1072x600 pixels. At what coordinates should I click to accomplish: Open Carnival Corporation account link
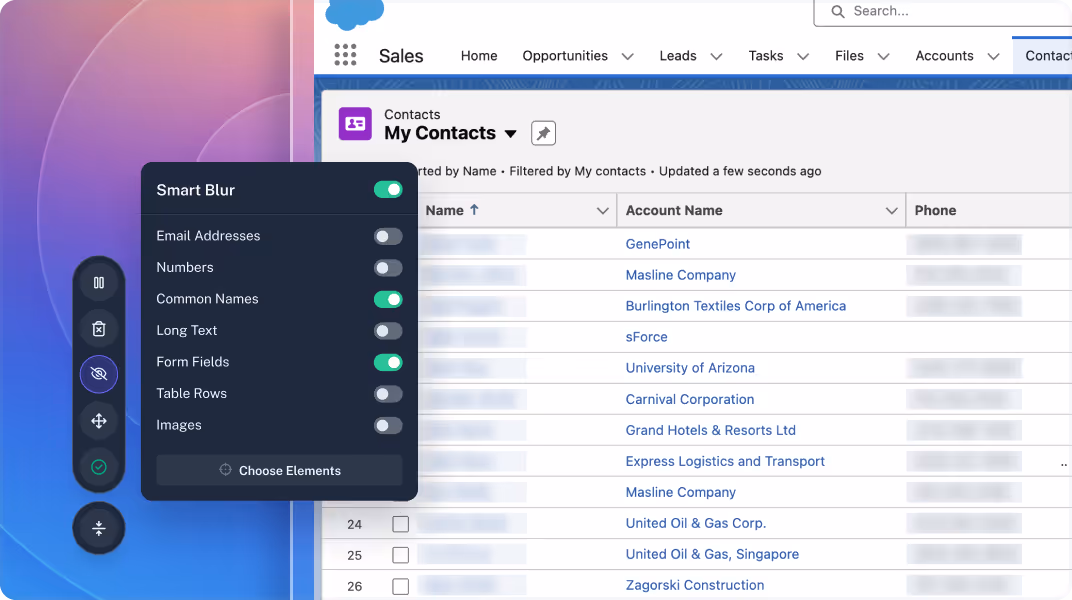pos(690,399)
